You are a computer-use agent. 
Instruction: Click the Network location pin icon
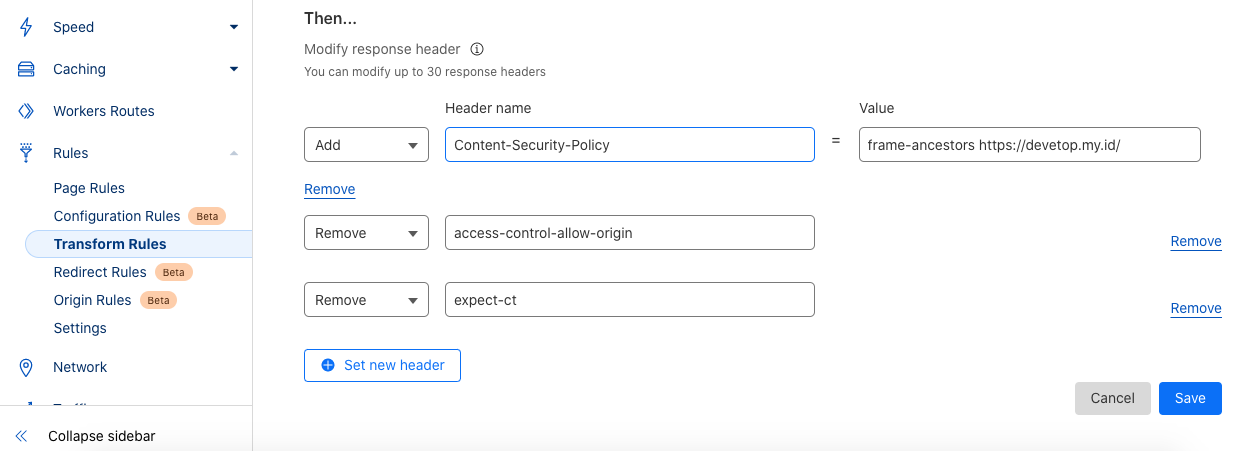[26, 367]
